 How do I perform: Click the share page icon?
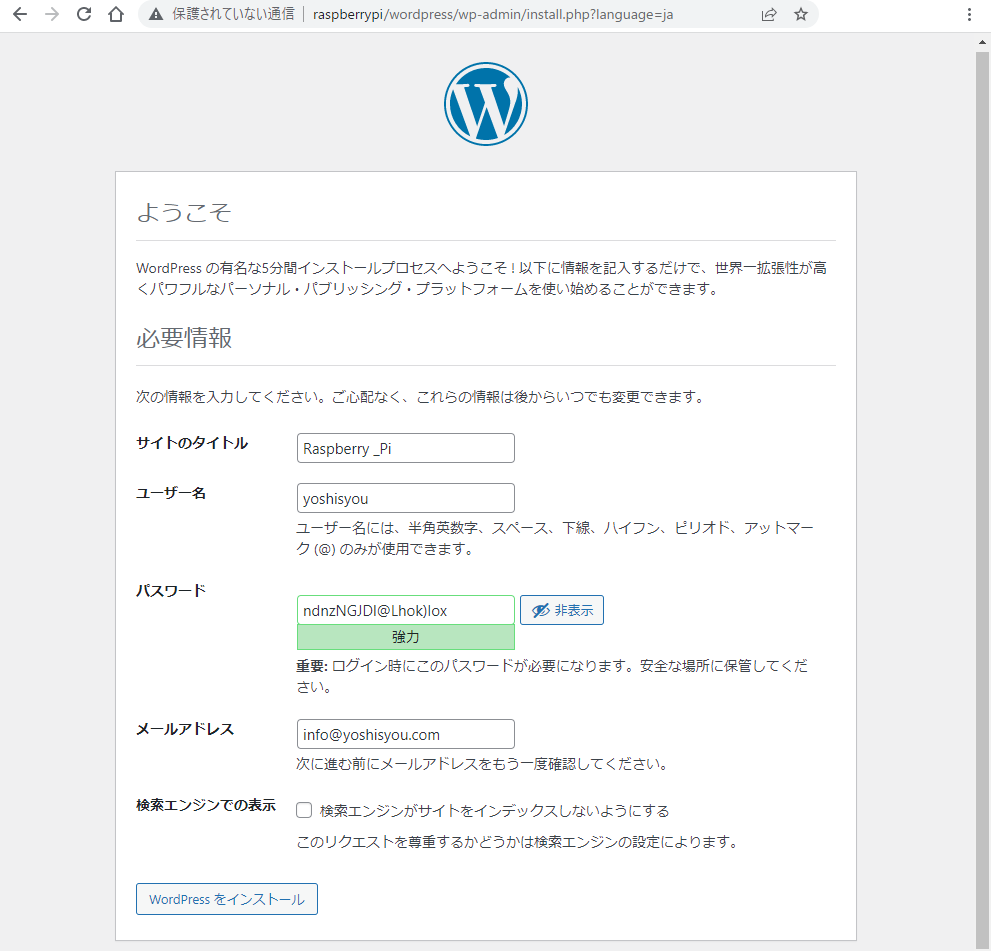[769, 15]
